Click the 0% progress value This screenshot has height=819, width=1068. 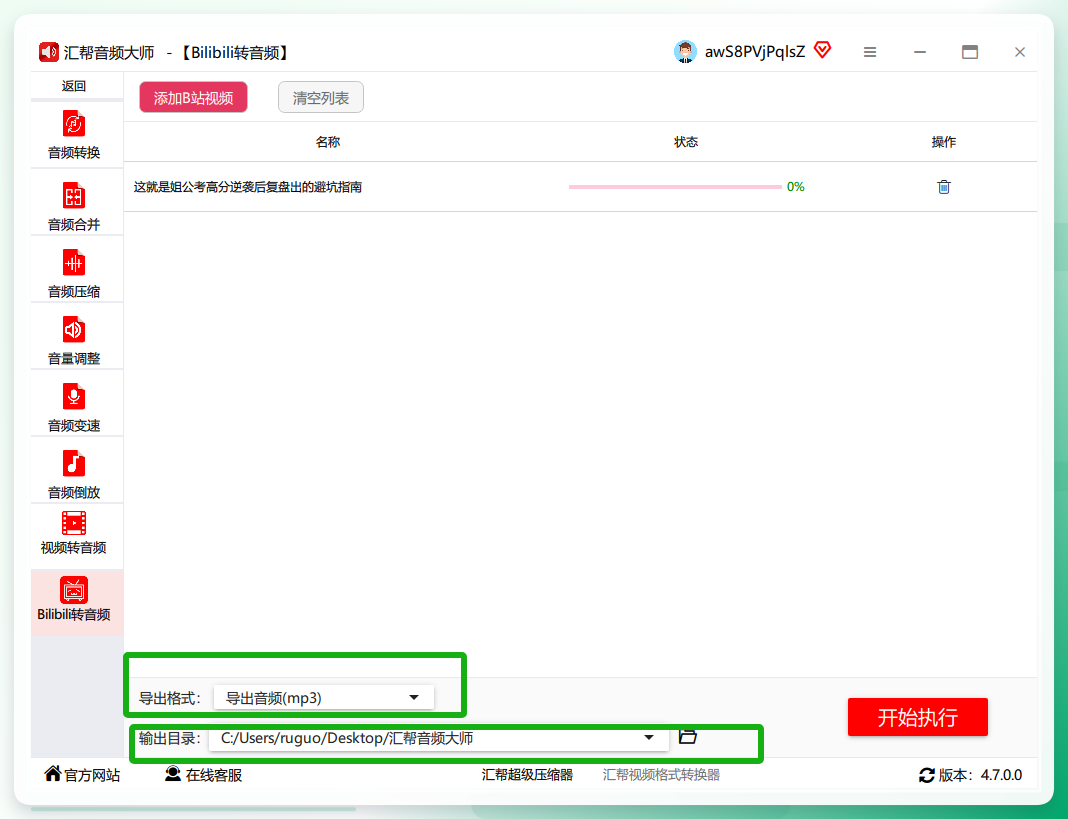point(796,187)
